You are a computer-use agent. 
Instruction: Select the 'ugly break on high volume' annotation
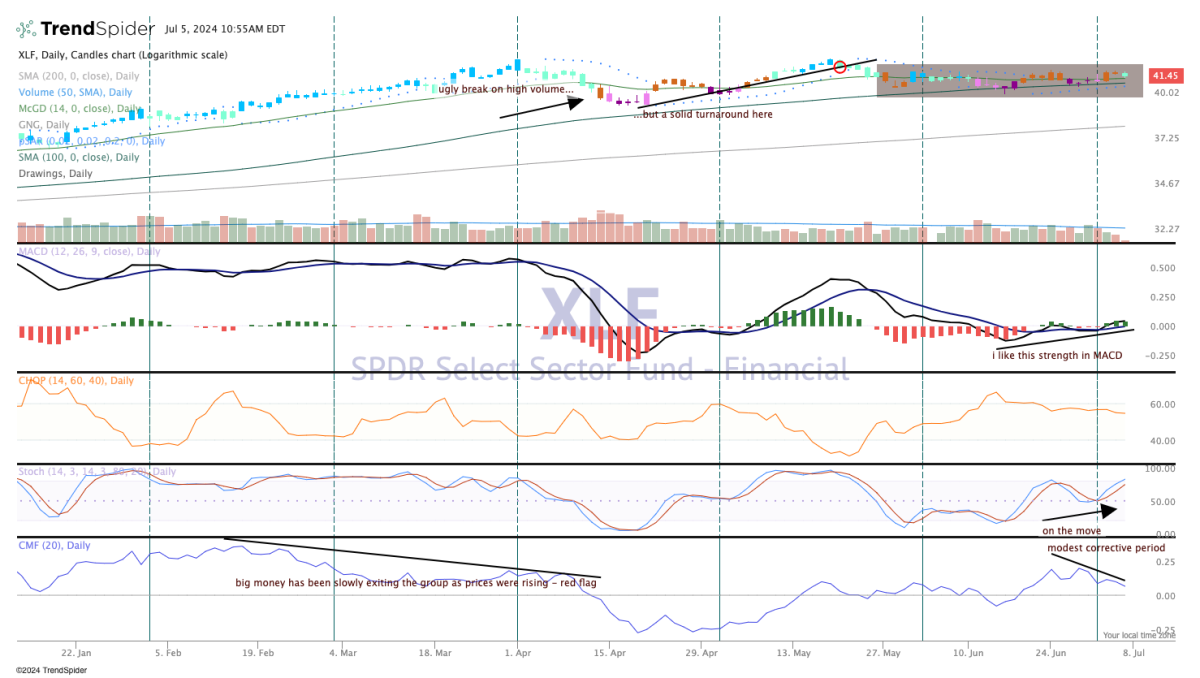click(506, 89)
